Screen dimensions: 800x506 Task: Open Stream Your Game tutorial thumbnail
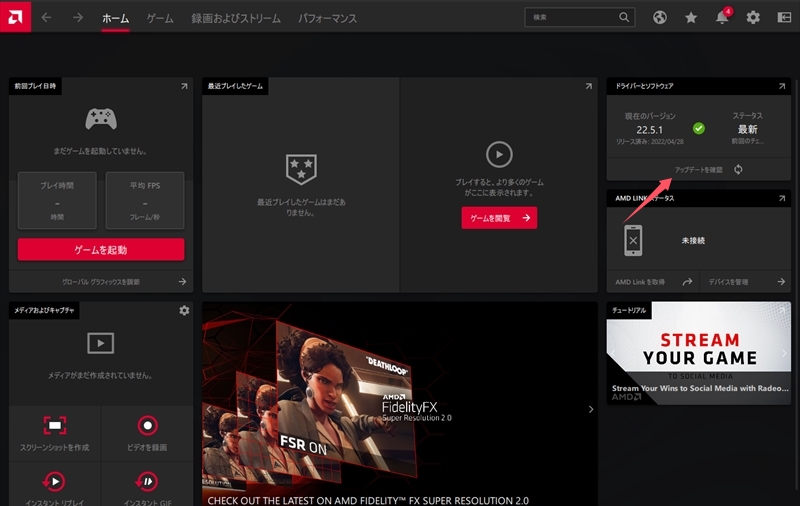(x=699, y=353)
